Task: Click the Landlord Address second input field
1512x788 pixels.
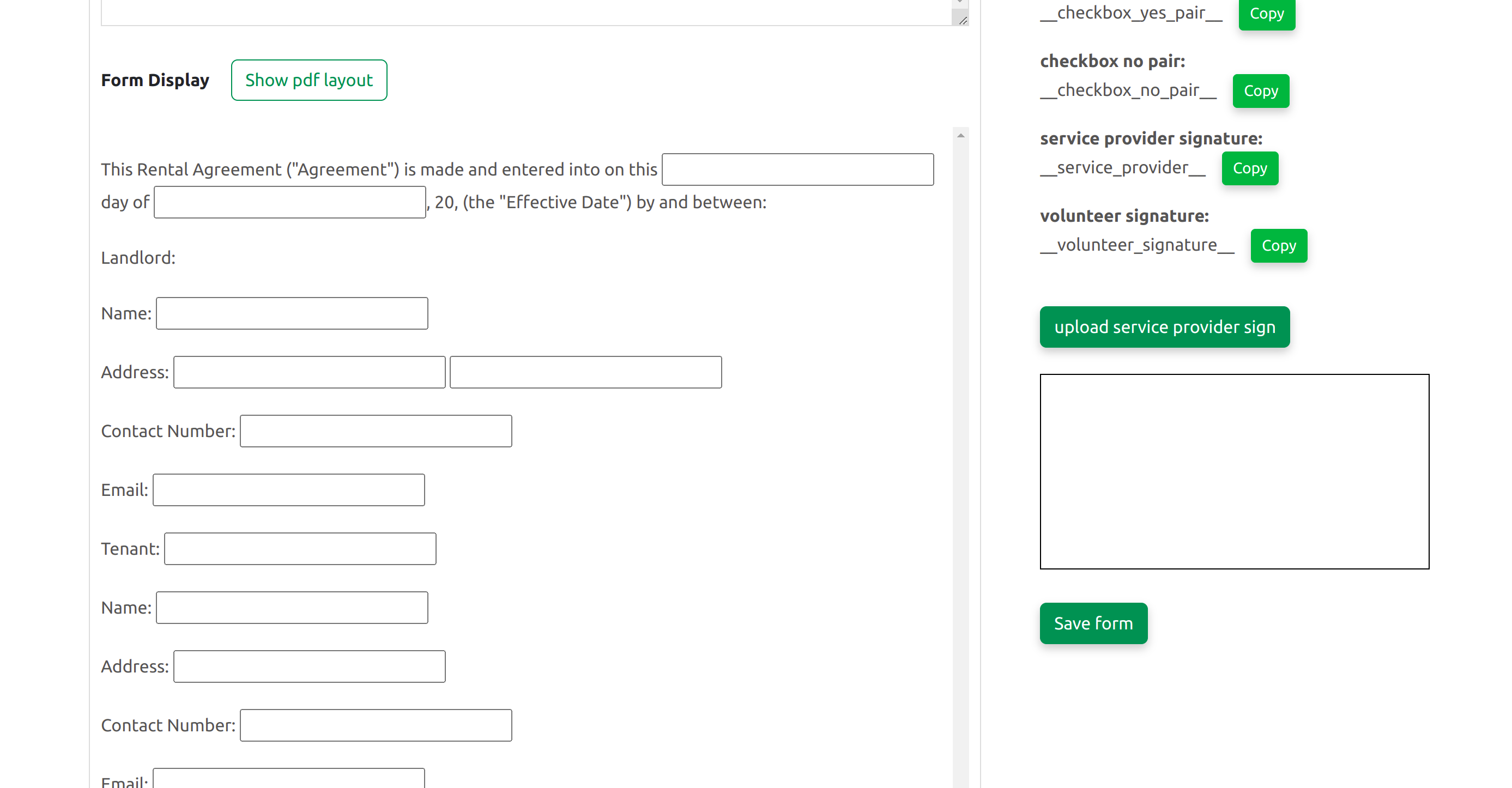Action: 585,371
